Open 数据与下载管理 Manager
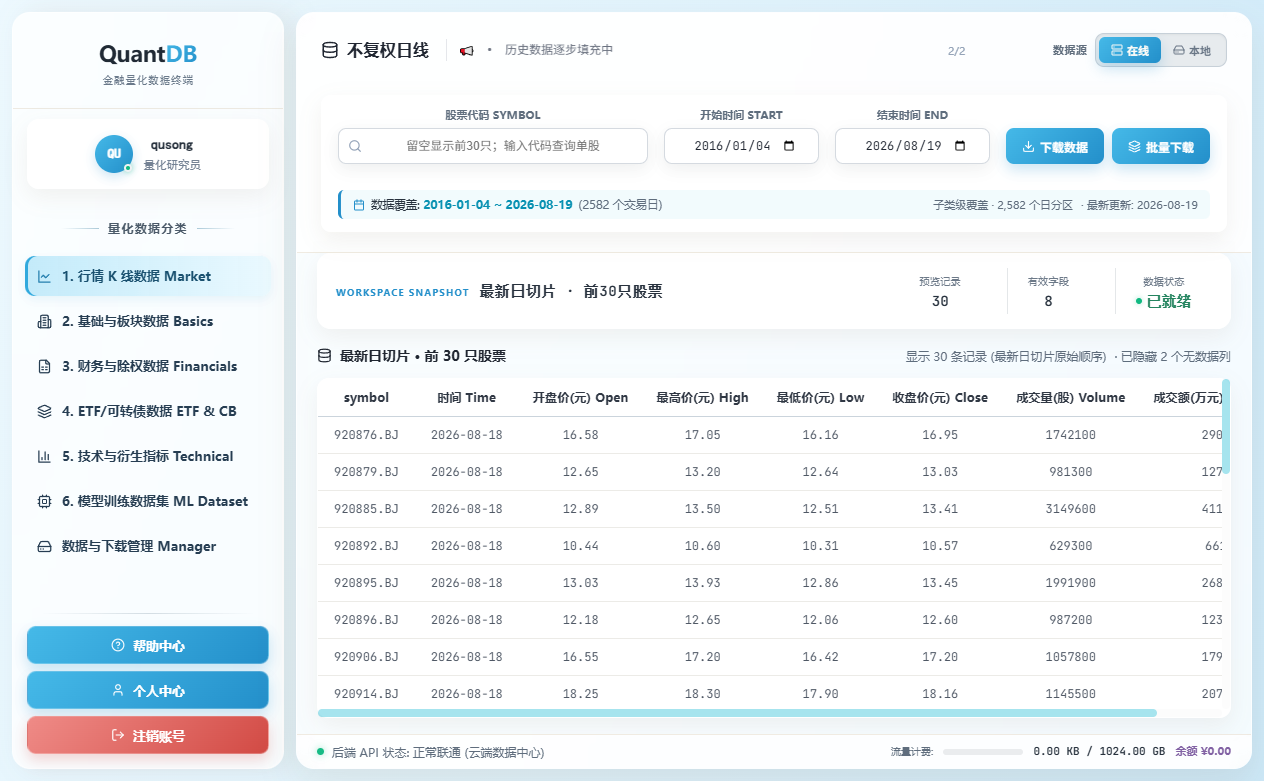The width and height of the screenshot is (1264, 781). point(148,546)
